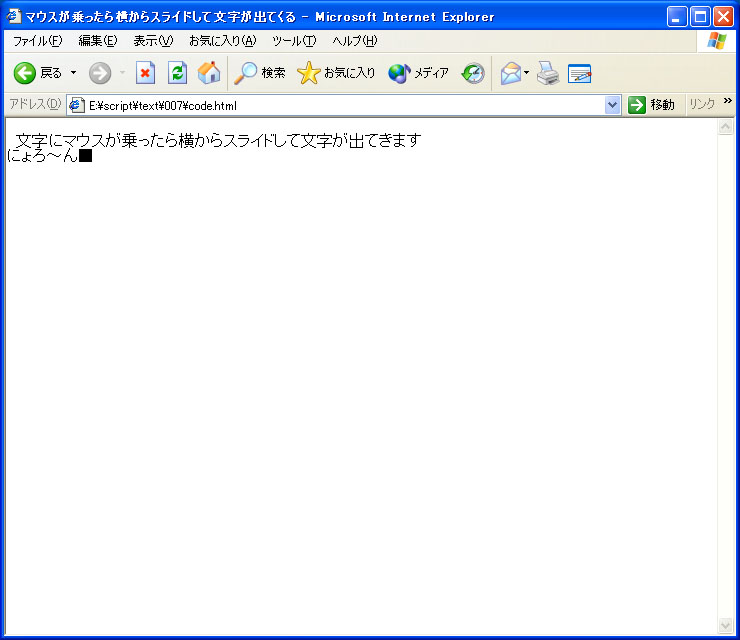The height and width of the screenshot is (640, 740).
Task: Open the Back button history dropdown arrow
Action: click(x=74, y=73)
